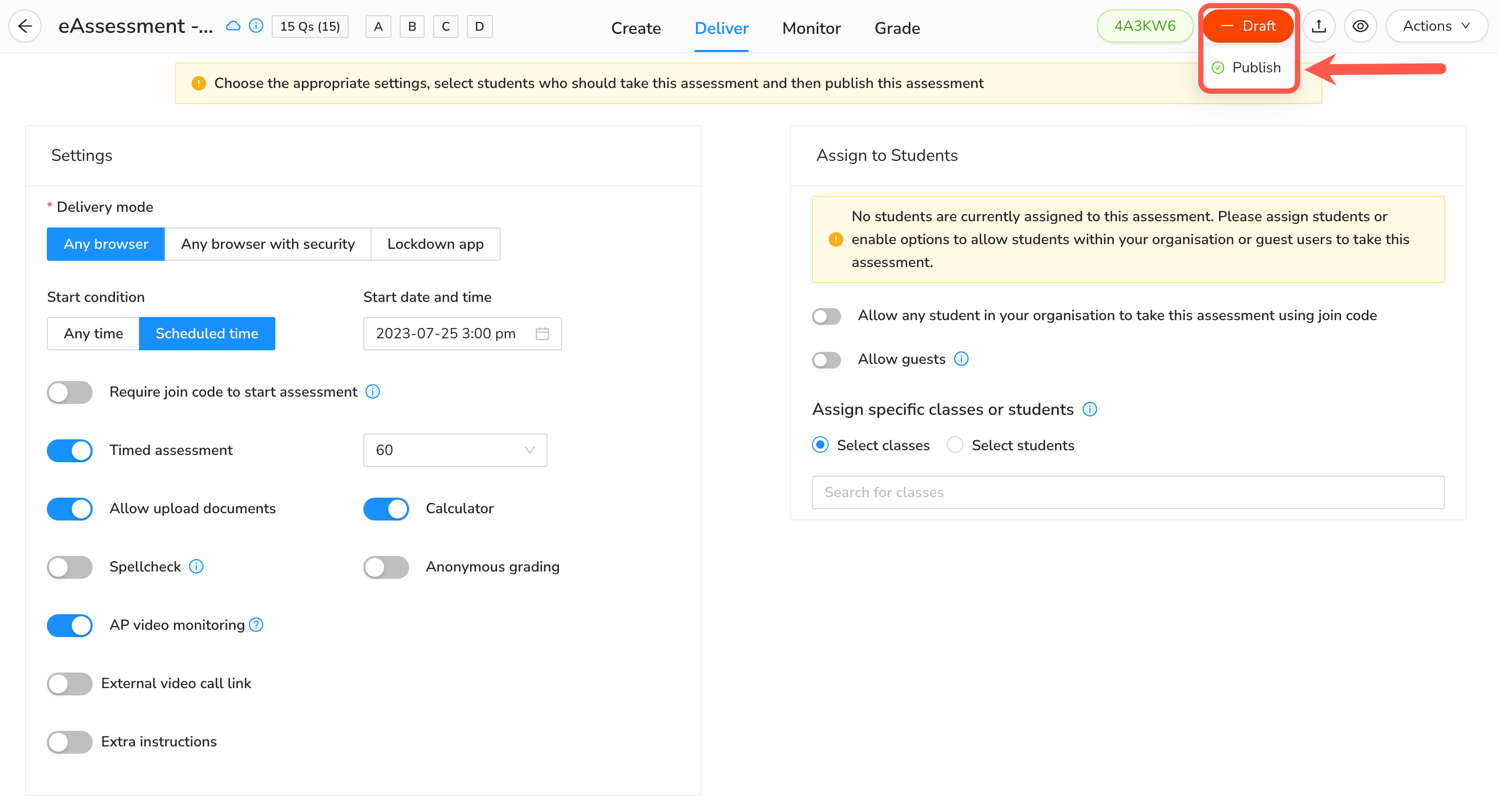Image resolution: width=1498 pixels, height=812 pixels.
Task: Go to the Monitor tab
Action: pos(811,28)
